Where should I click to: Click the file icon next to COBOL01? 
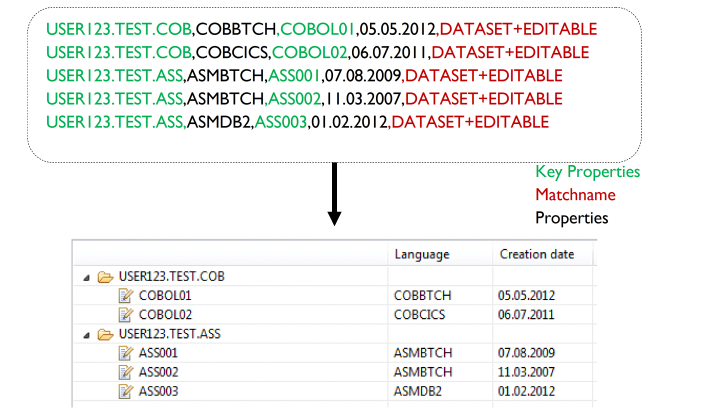coord(125,295)
